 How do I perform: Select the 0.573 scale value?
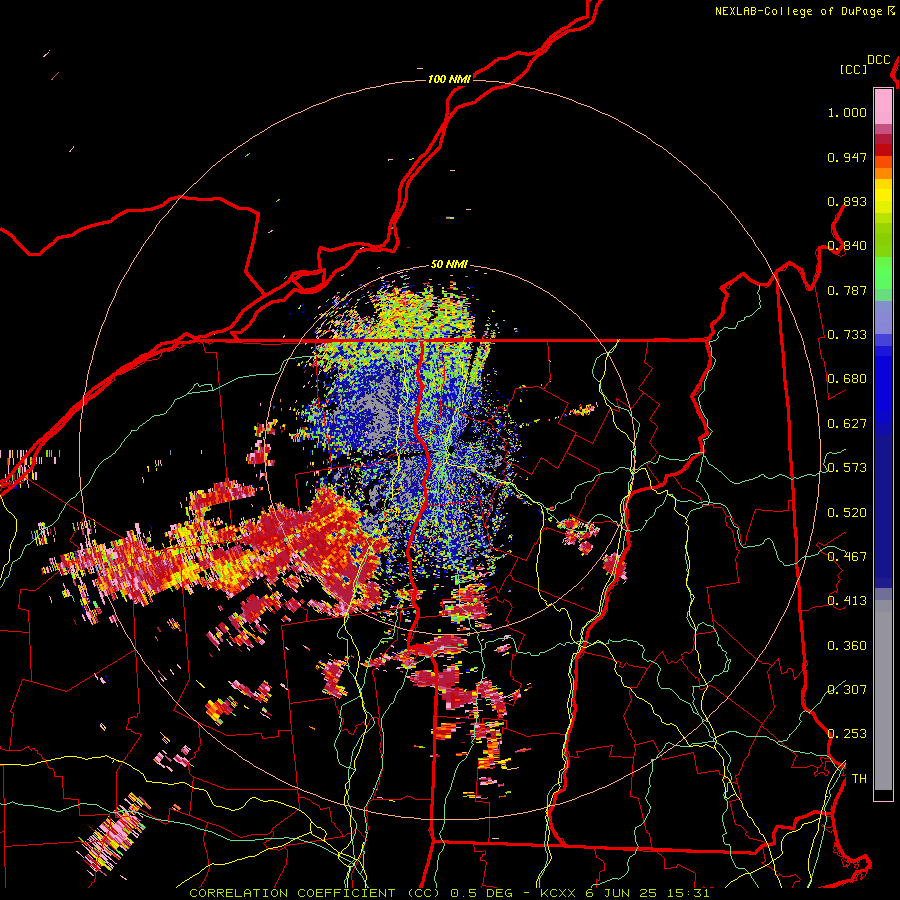[847, 467]
